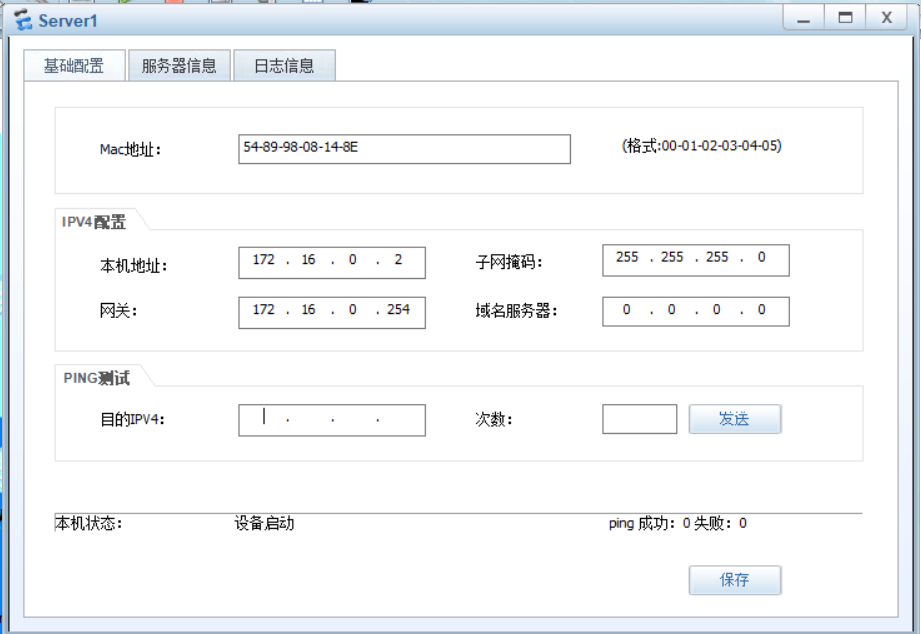Maximize the Server1 window
Screen dimensions: 921x634
[x=845, y=18]
